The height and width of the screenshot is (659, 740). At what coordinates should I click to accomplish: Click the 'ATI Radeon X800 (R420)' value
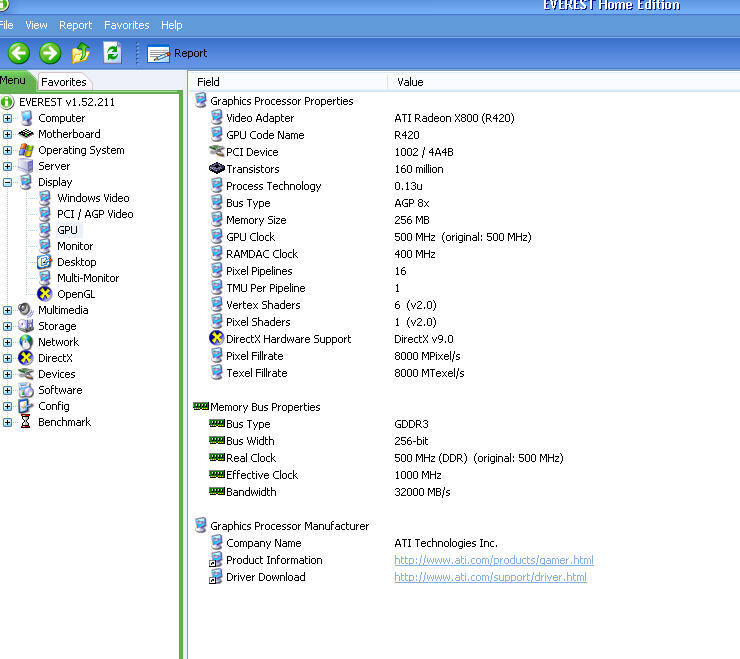click(454, 118)
